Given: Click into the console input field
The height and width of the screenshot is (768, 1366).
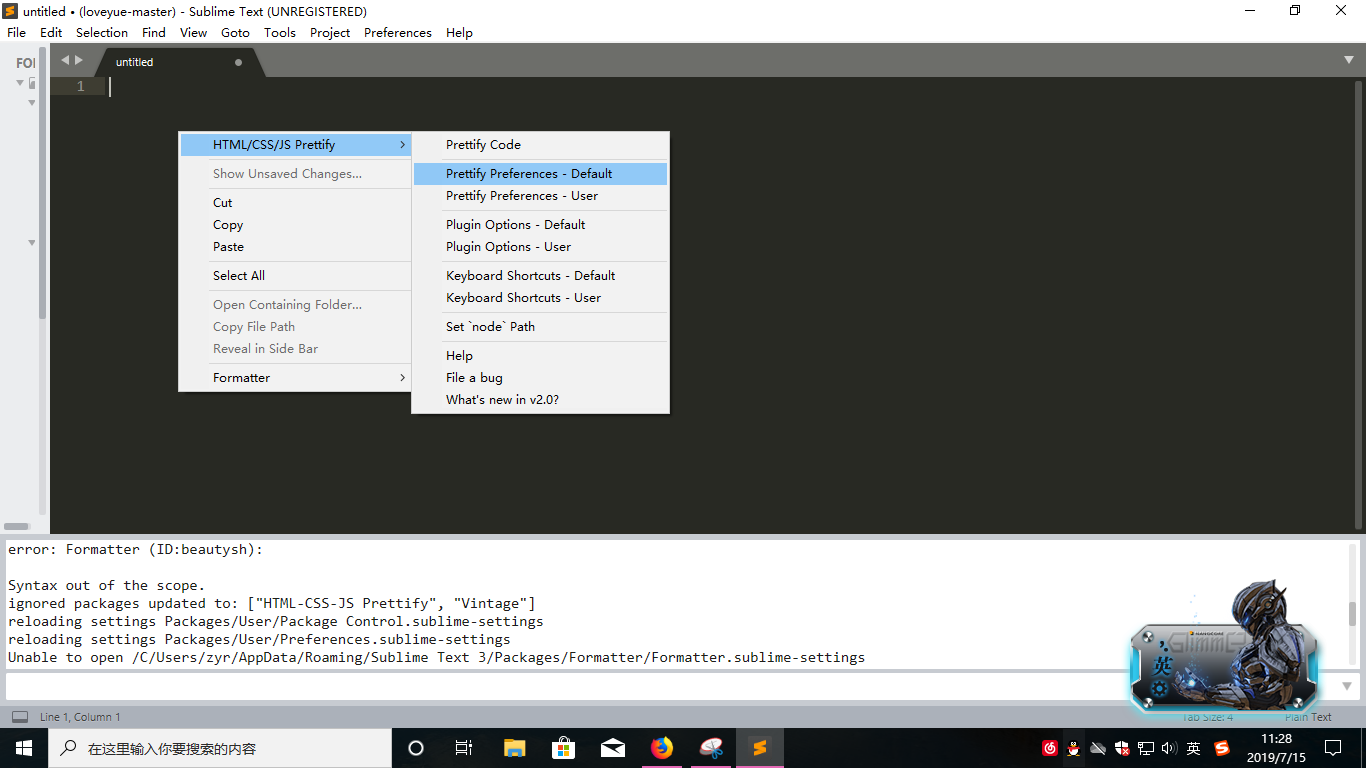Looking at the screenshot, I should [x=670, y=686].
